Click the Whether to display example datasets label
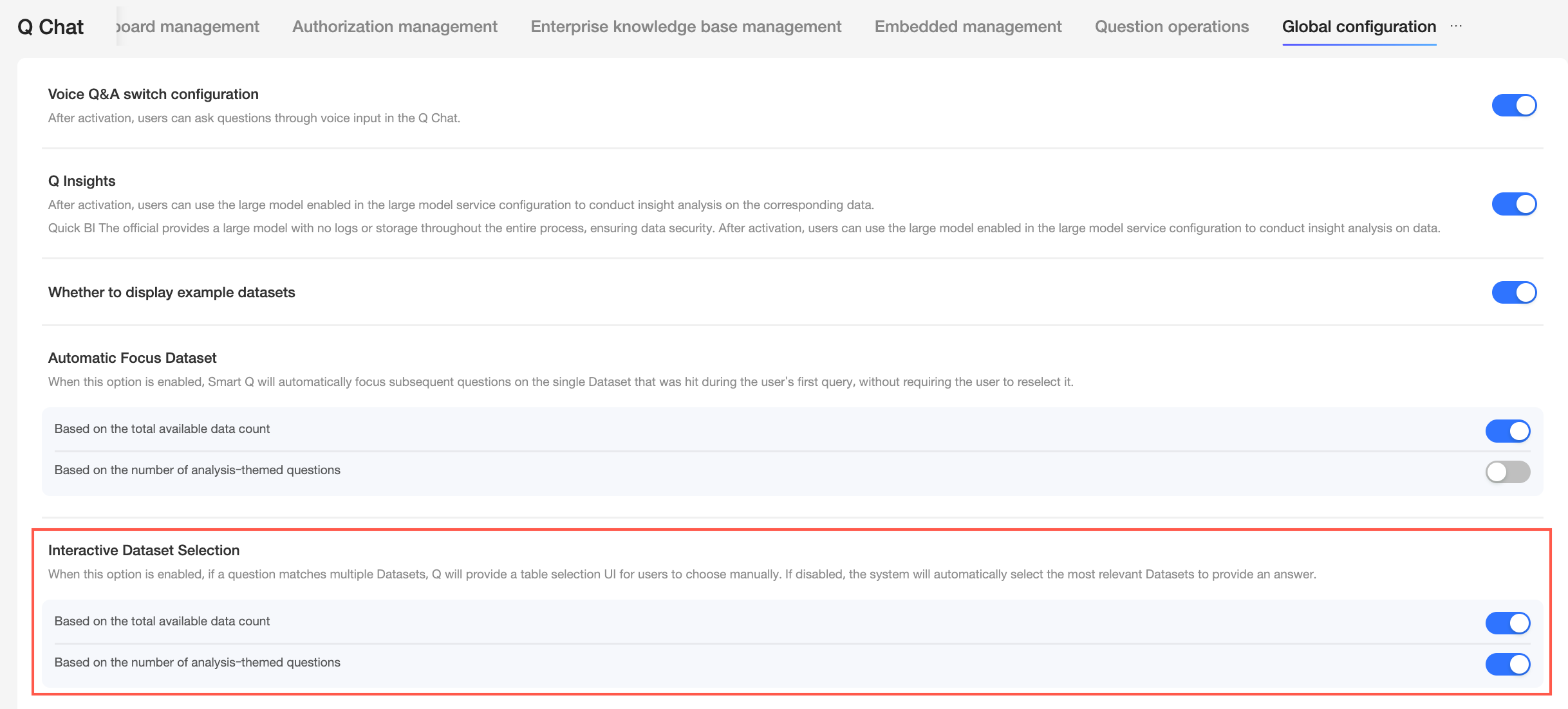 (171, 292)
